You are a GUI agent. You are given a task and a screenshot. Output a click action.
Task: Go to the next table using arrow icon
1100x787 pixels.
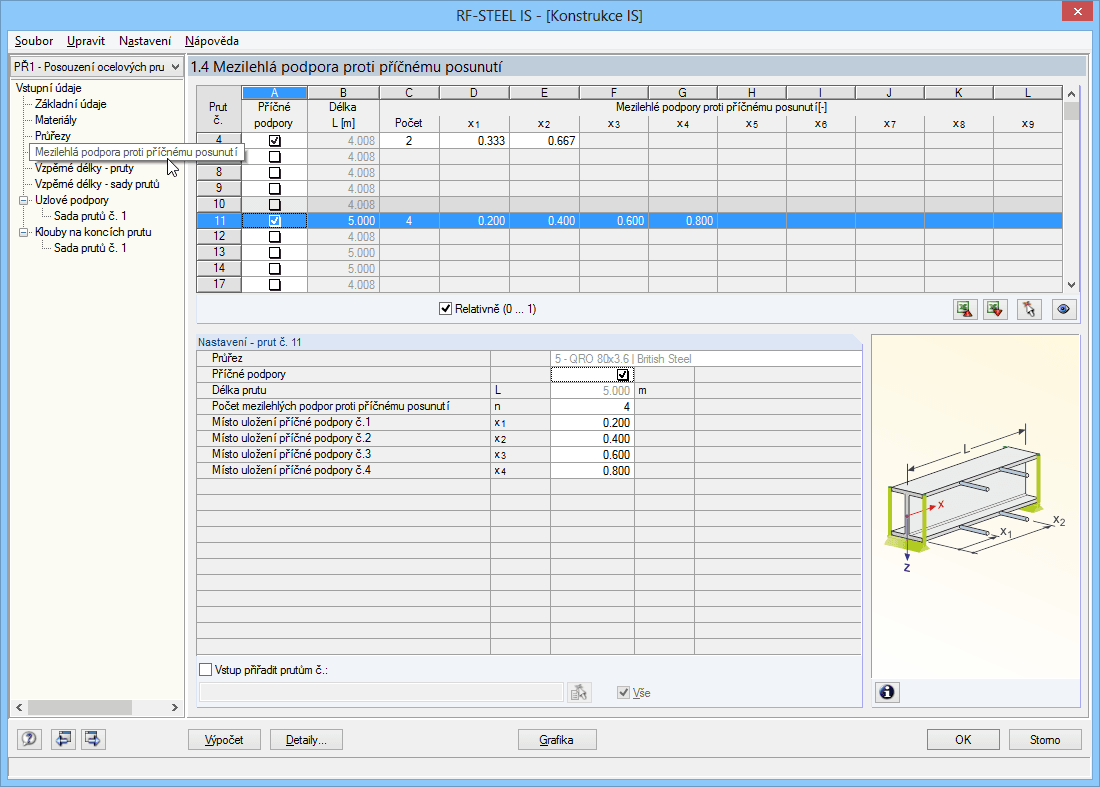[x=93, y=739]
